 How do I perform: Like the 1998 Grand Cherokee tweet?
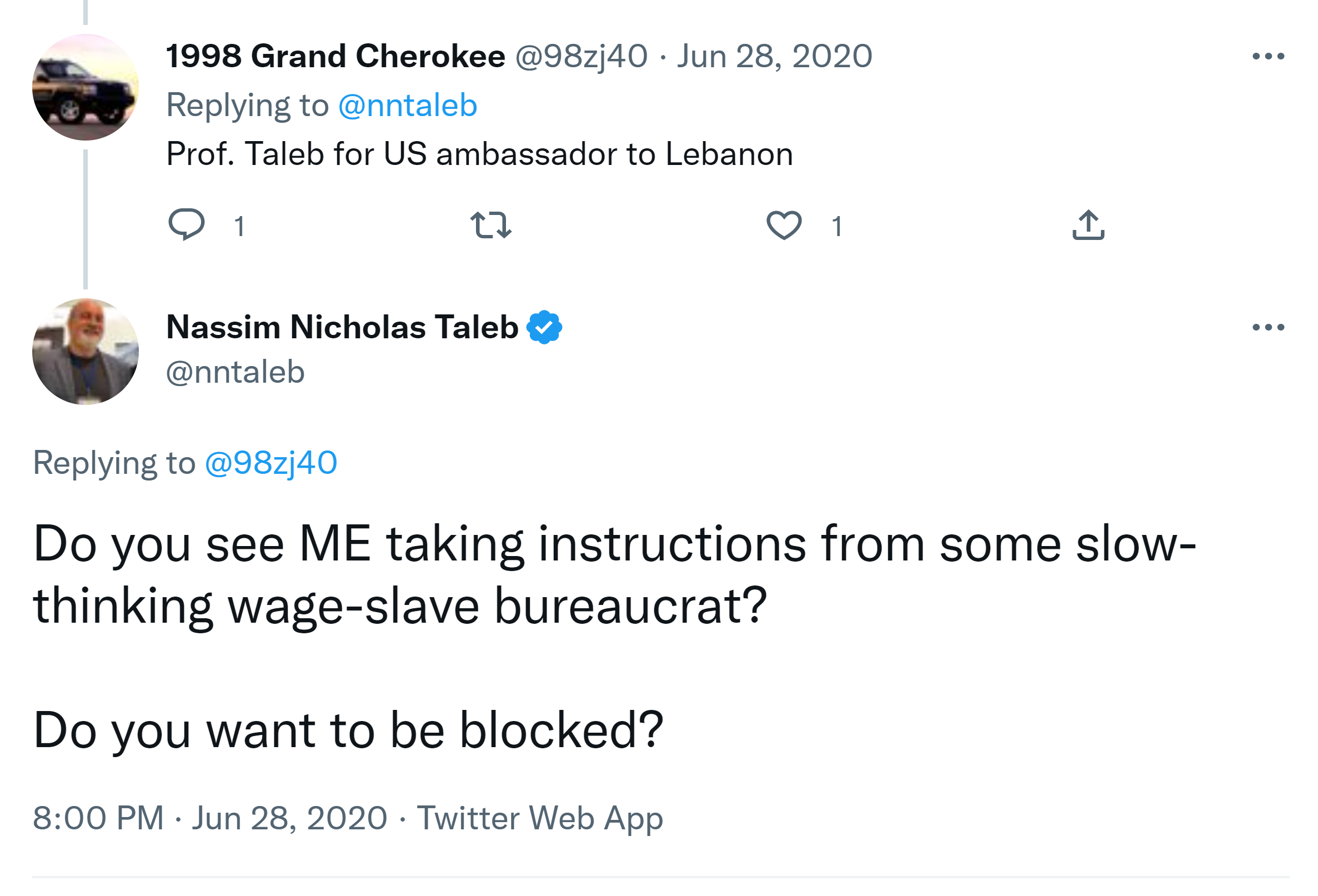784,225
